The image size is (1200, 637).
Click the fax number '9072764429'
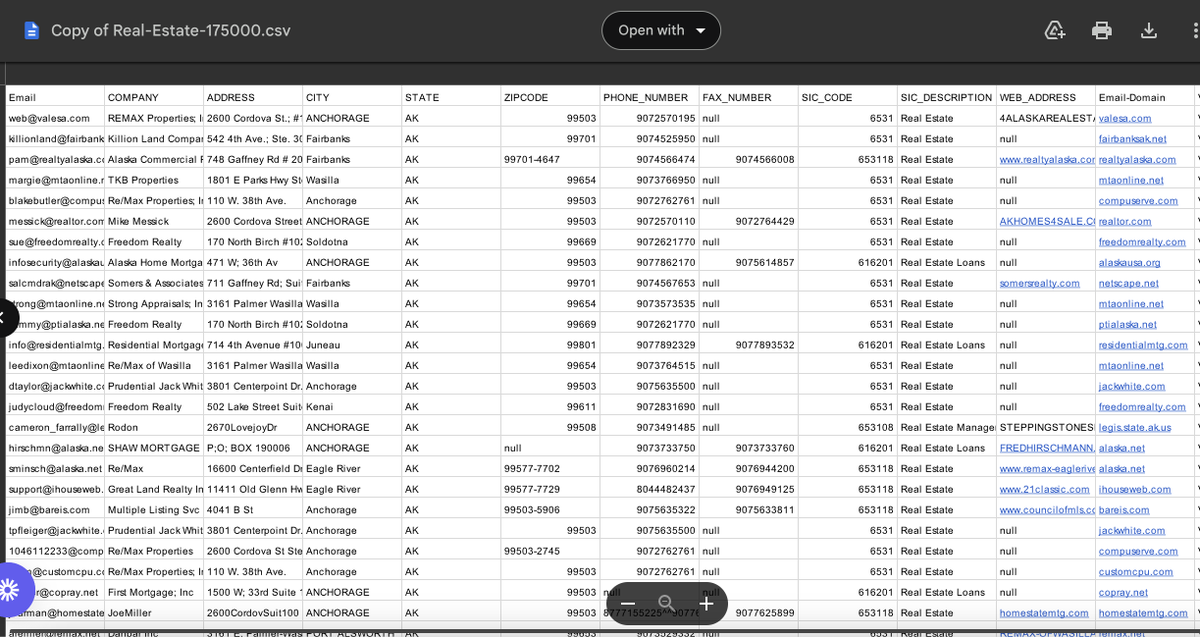pos(748,221)
